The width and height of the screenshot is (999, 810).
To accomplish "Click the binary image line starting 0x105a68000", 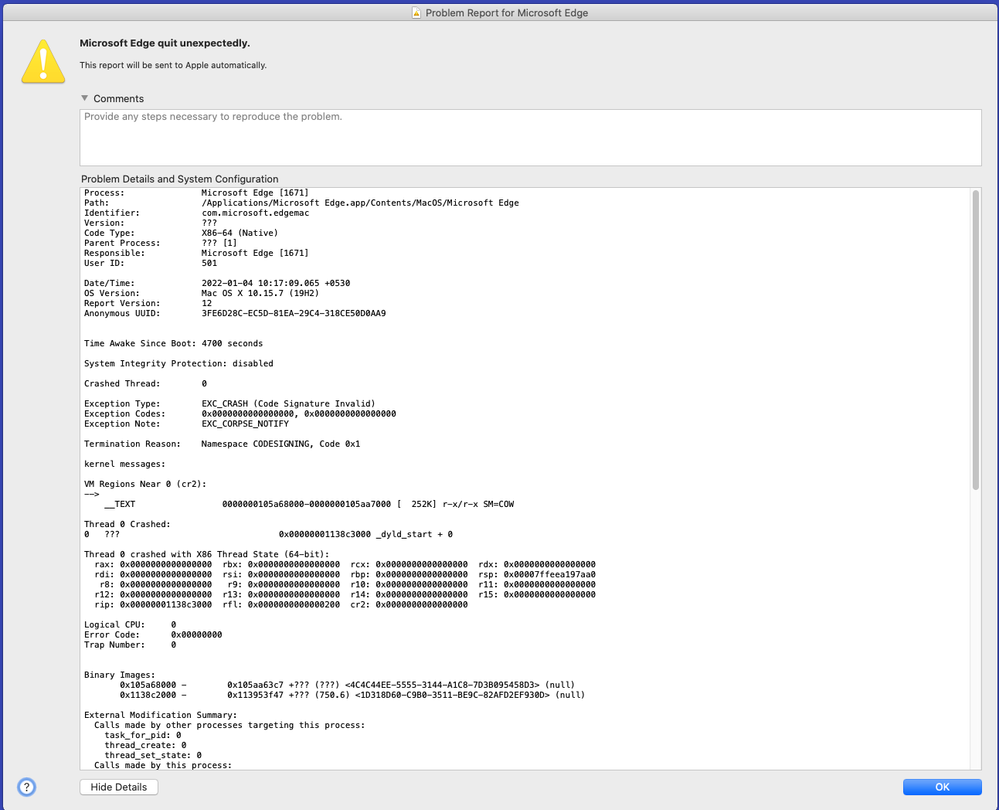I will tap(347, 685).
